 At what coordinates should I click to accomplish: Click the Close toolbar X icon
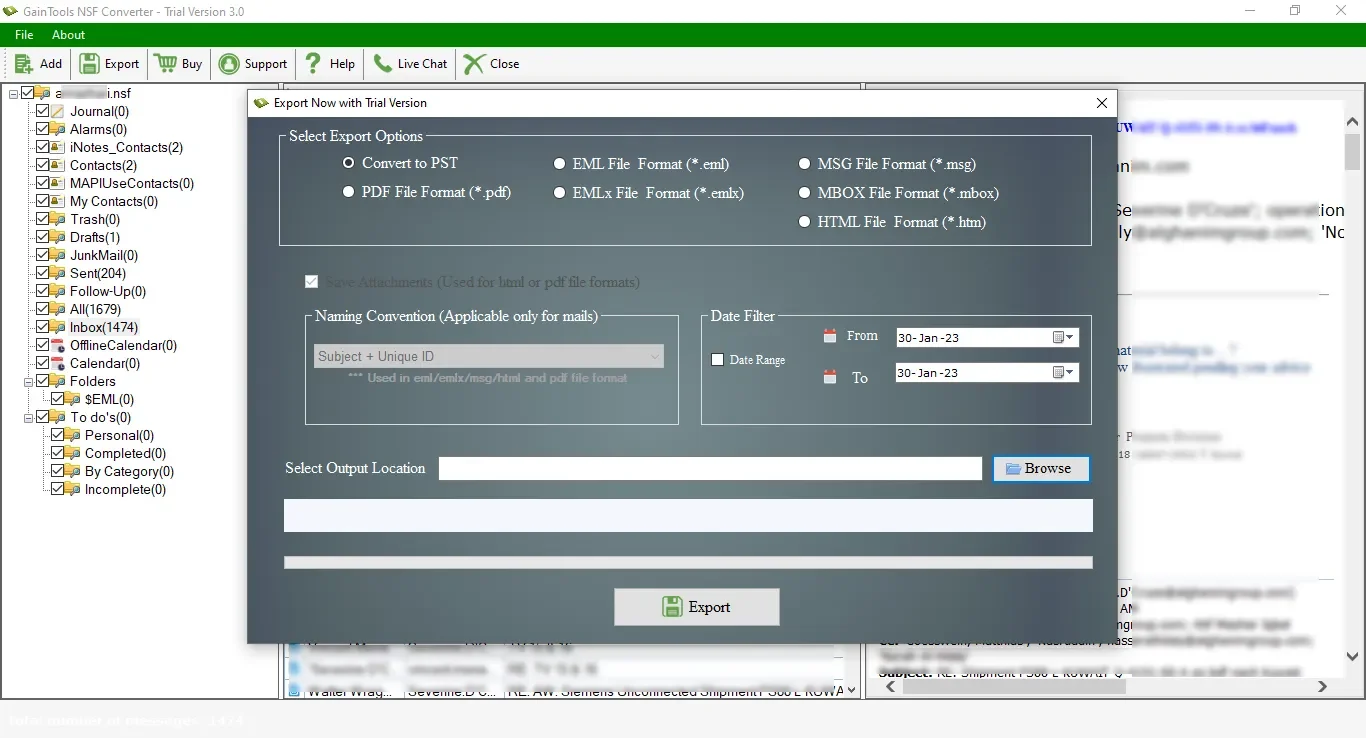tap(474, 64)
